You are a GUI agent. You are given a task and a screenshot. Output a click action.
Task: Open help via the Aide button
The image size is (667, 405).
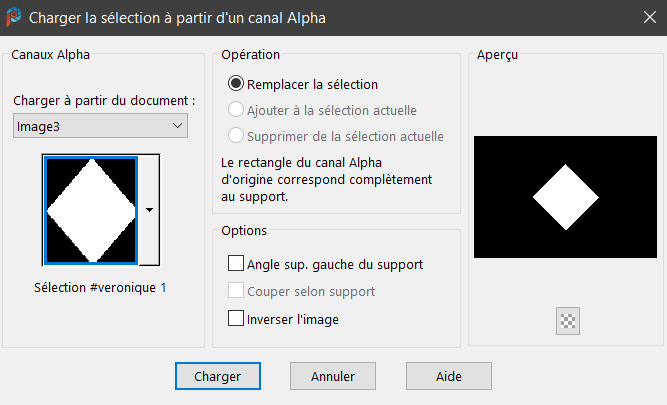tap(448, 375)
